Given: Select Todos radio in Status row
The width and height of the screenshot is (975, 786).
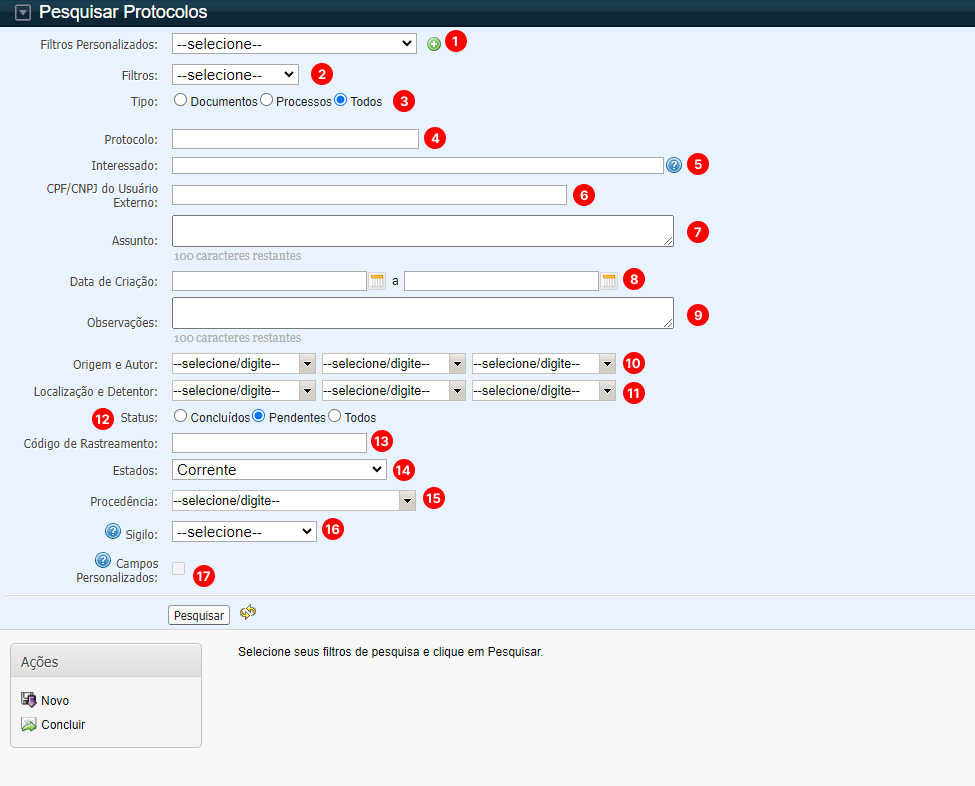Looking at the screenshot, I should 335,416.
